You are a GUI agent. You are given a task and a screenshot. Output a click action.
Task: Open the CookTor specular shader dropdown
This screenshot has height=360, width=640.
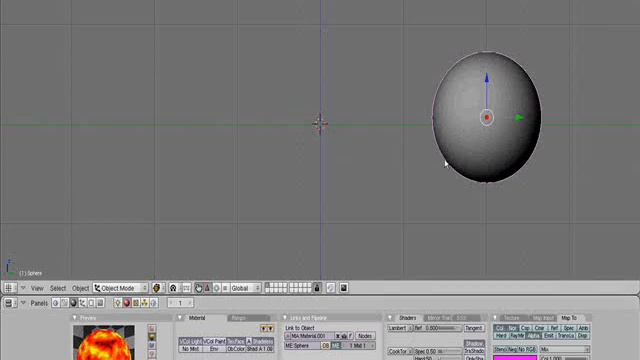(400, 351)
